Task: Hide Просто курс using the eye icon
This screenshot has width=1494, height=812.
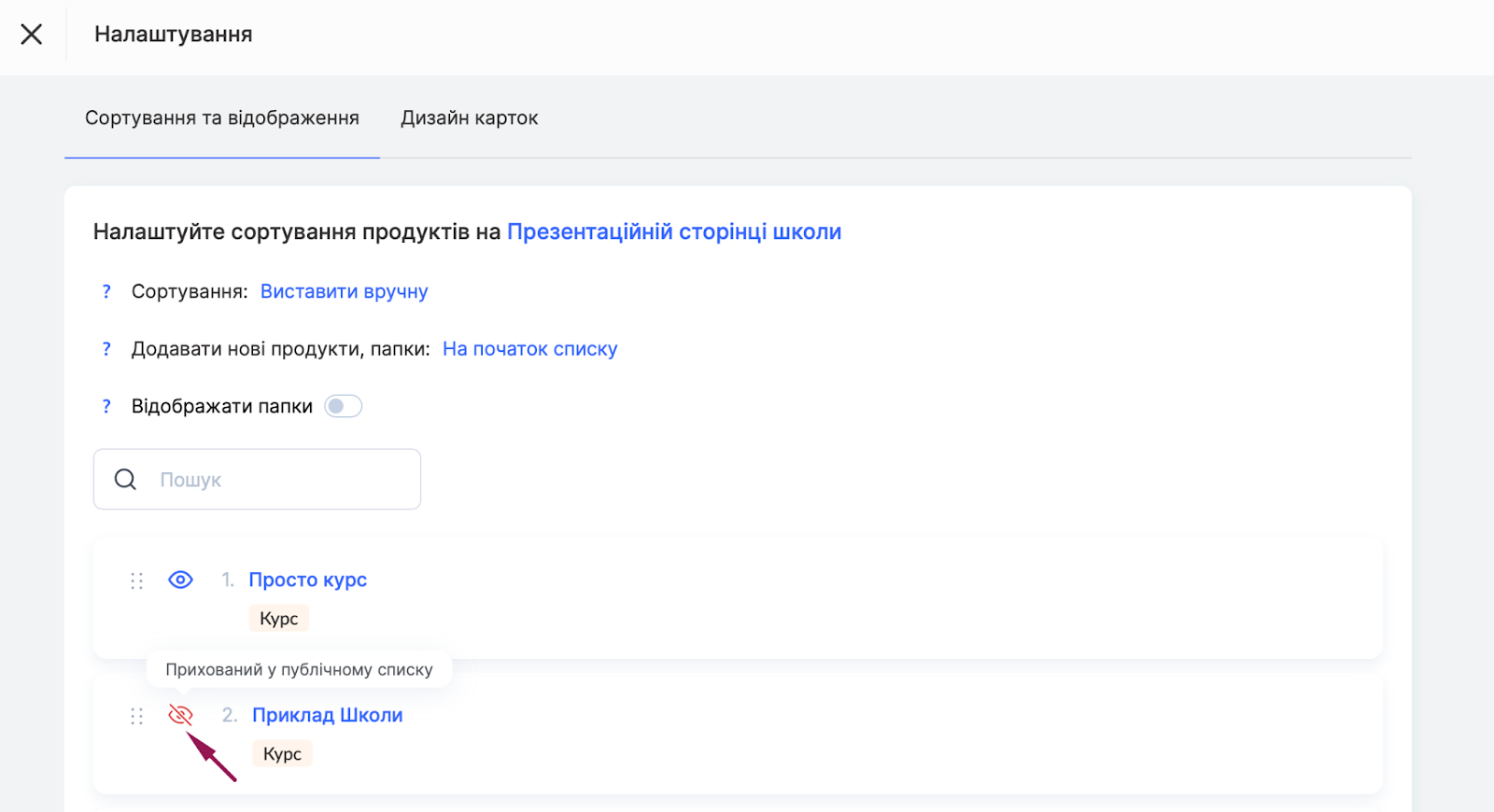Action: coord(180,580)
